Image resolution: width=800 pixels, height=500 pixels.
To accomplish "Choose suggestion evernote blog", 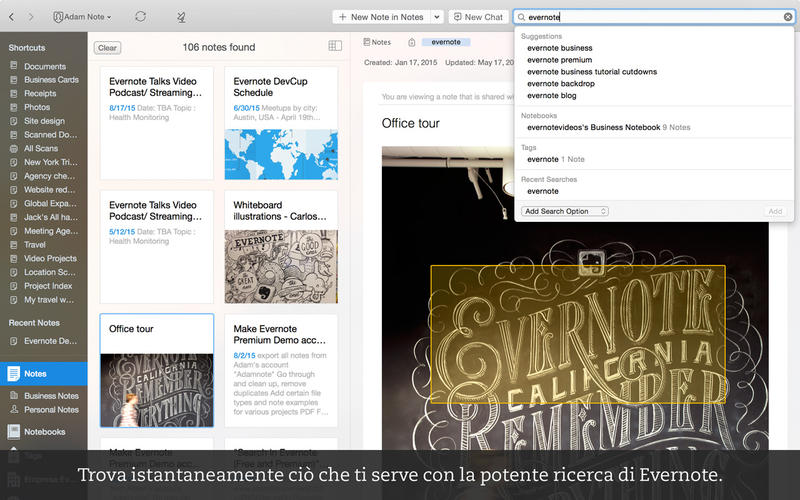I will click(552, 95).
